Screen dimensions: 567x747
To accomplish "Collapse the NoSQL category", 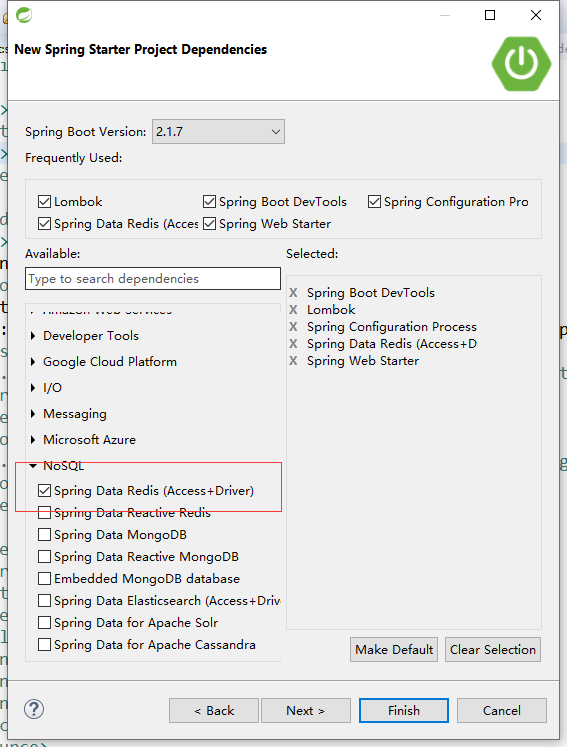I will click(x=33, y=466).
